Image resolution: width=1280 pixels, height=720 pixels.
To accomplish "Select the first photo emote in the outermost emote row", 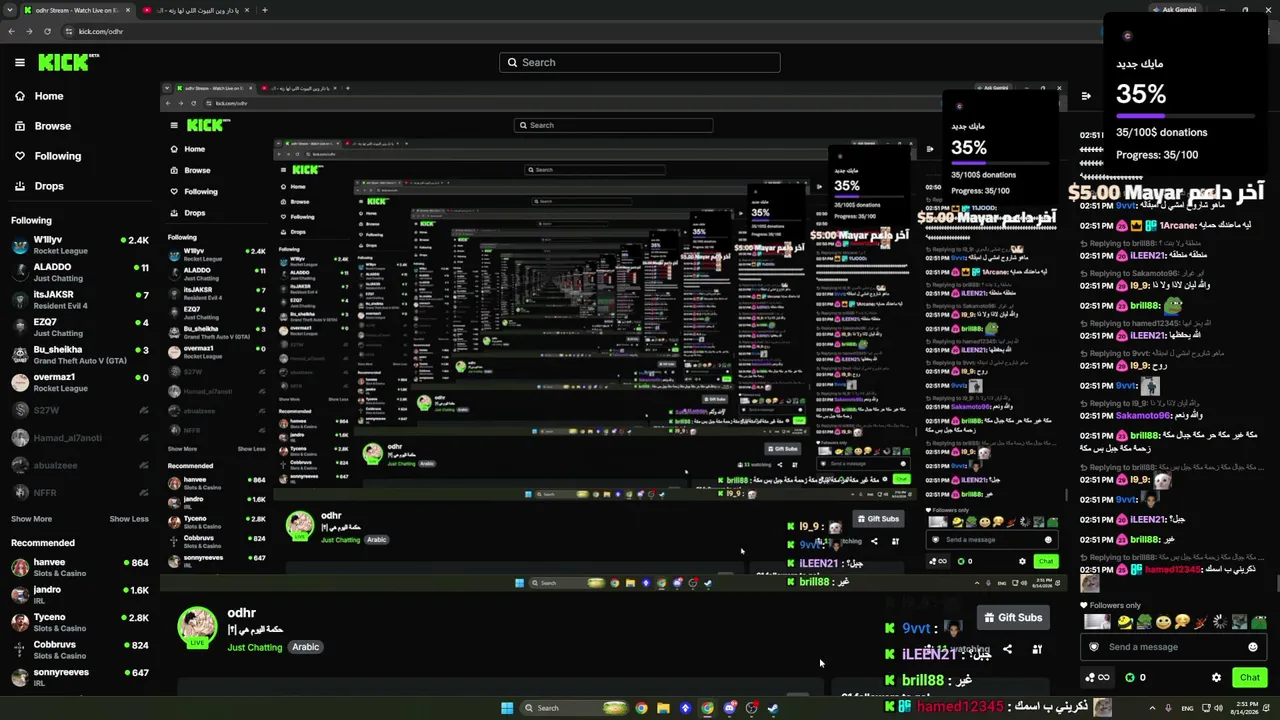I will tap(1097, 622).
